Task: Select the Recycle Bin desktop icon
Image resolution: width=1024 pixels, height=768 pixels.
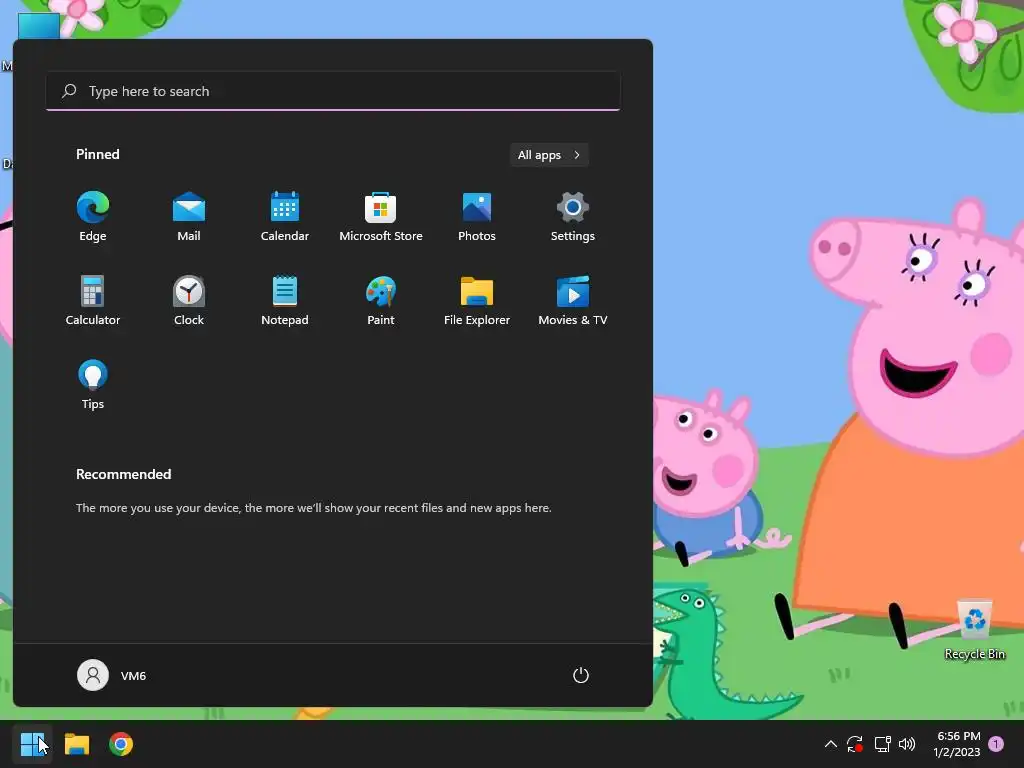Action: (x=974, y=630)
